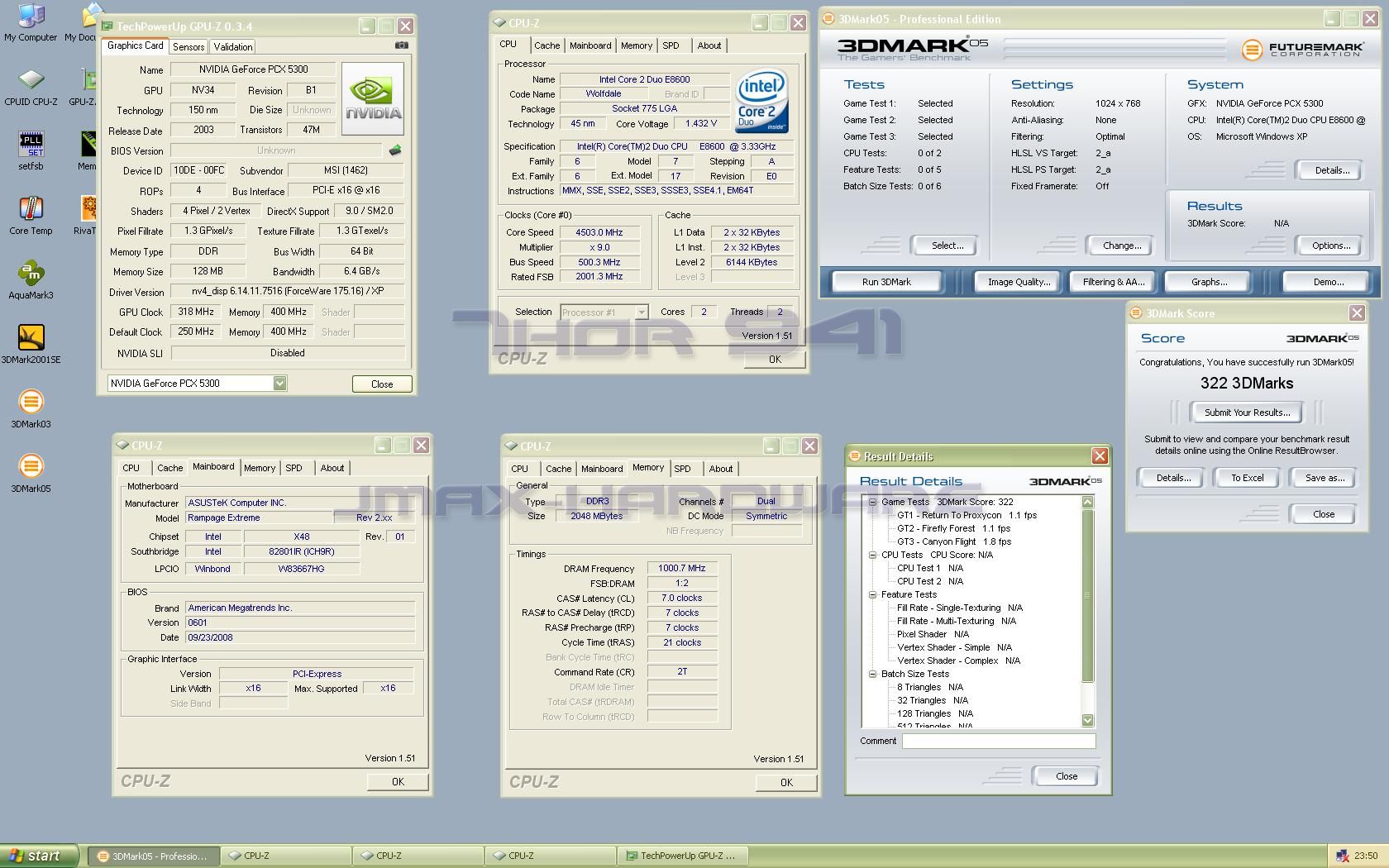This screenshot has width=1389, height=868.
Task: Click Close button in GPU-Z window
Action: click(382, 384)
